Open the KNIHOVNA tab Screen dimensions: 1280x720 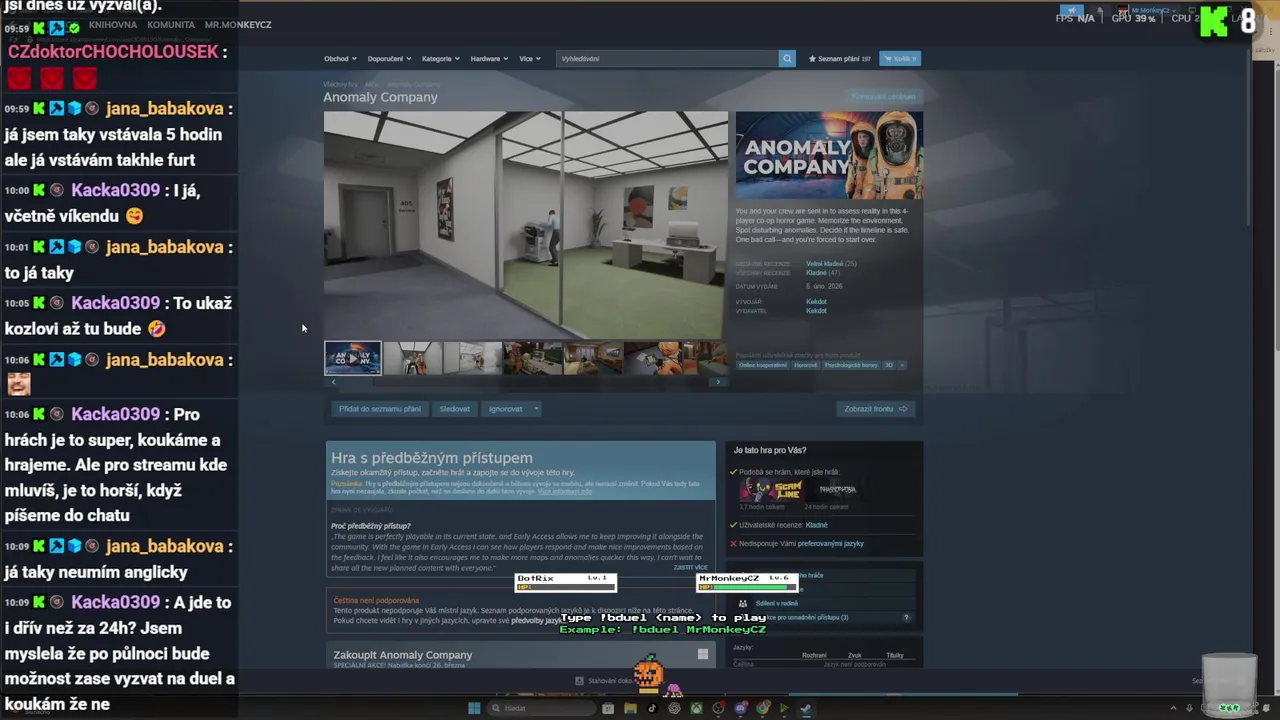point(113,24)
